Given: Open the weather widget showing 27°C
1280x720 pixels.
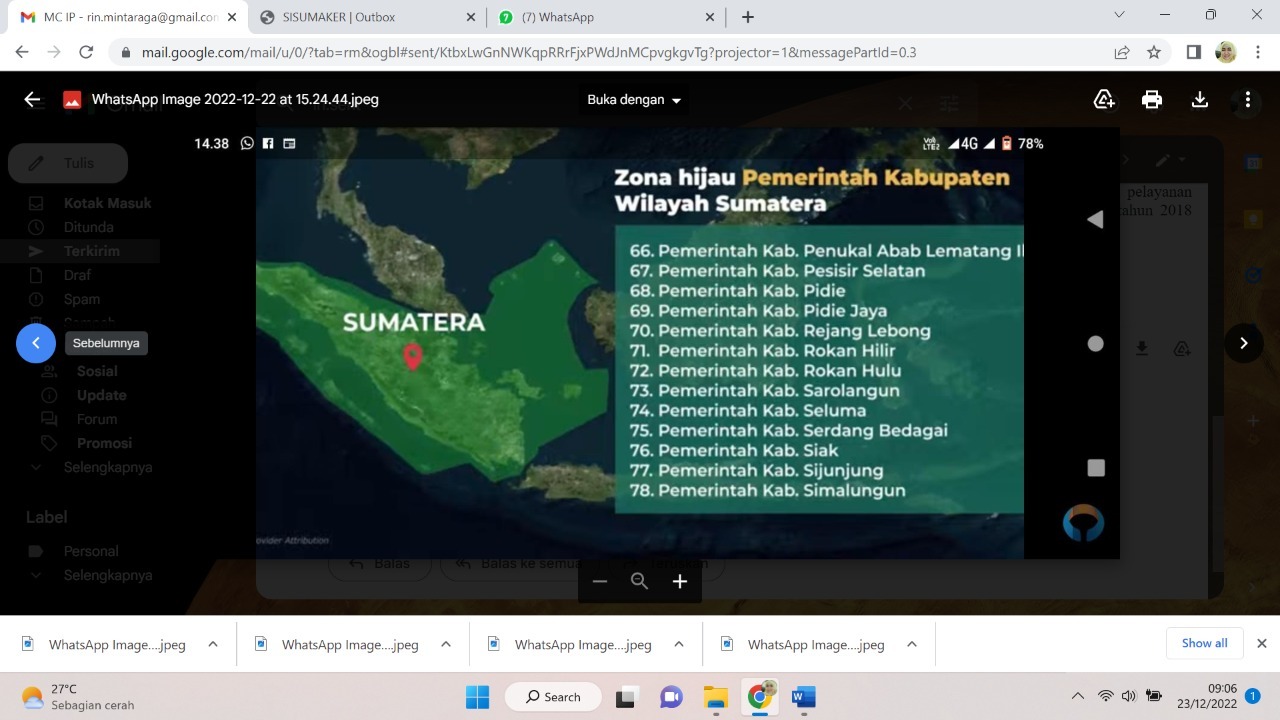Looking at the screenshot, I should [x=78, y=697].
